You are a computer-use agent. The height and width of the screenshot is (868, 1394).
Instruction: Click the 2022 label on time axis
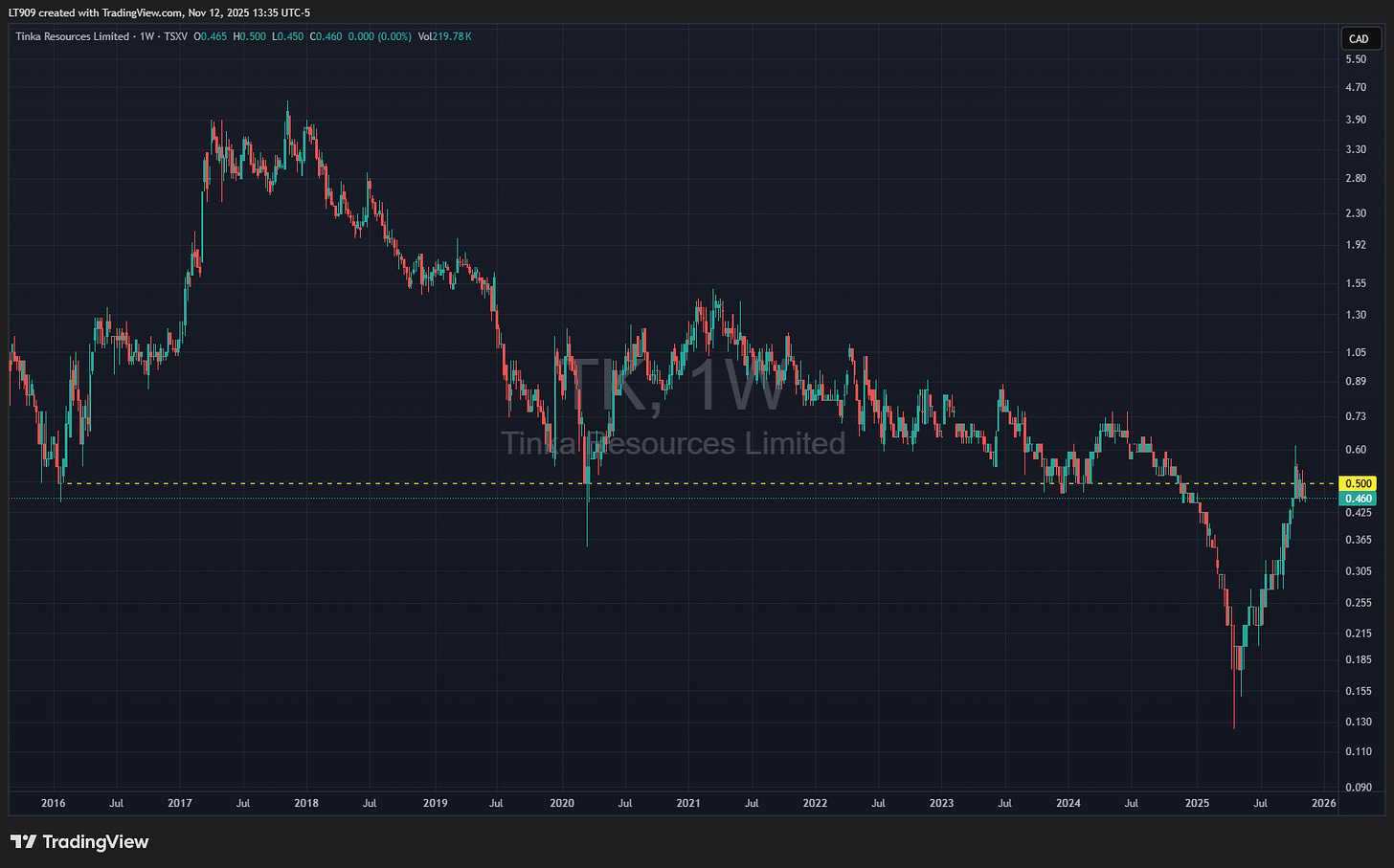click(815, 803)
